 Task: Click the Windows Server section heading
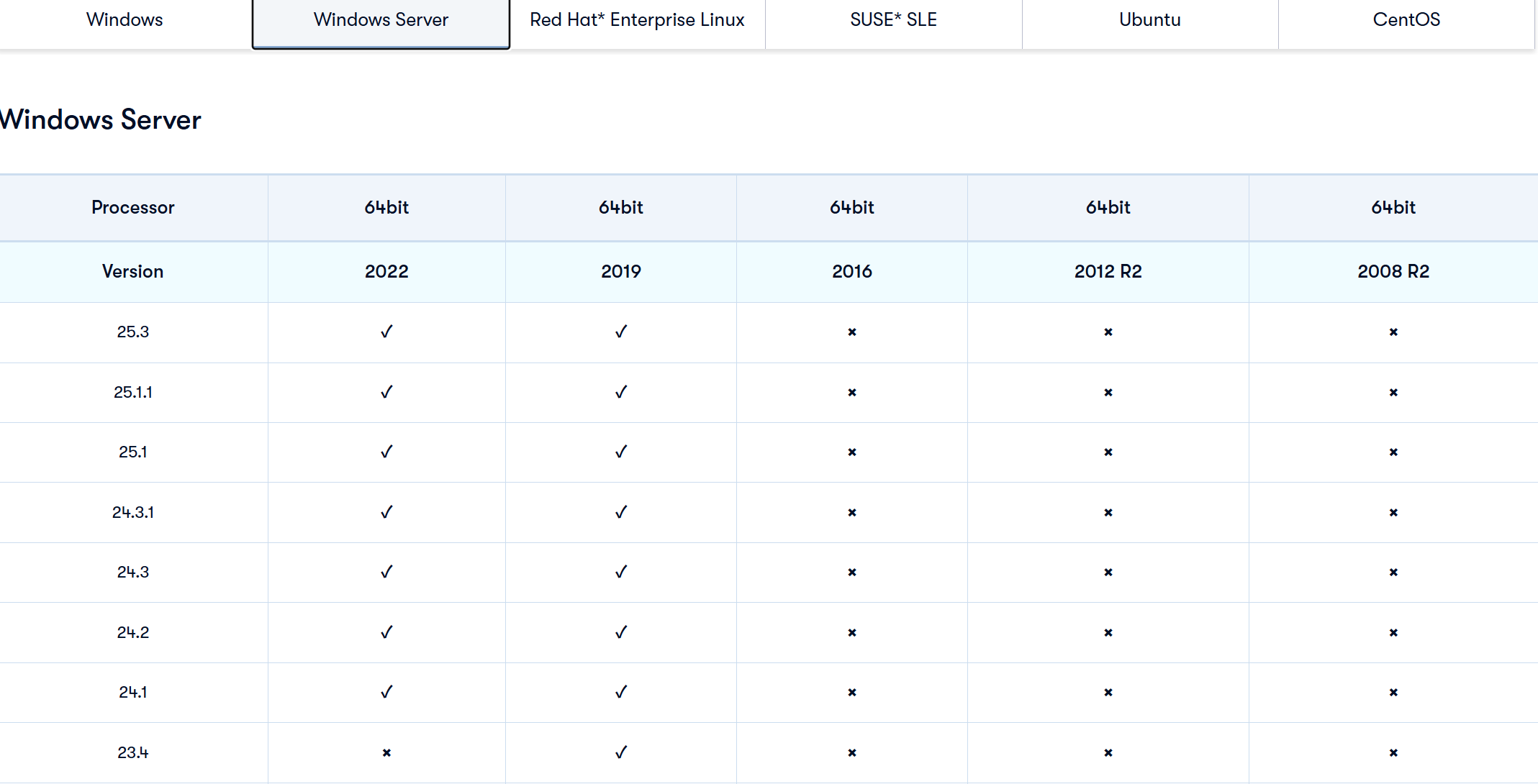point(101,119)
